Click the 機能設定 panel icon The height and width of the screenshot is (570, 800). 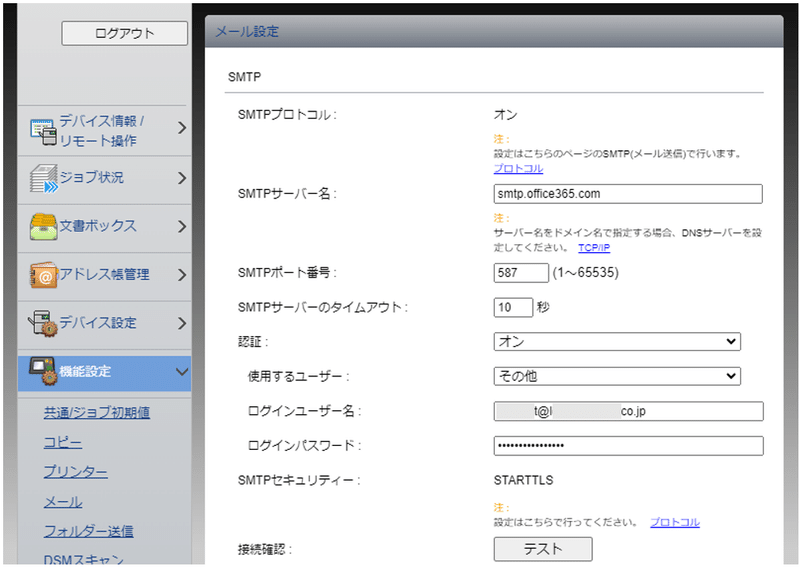(43, 371)
